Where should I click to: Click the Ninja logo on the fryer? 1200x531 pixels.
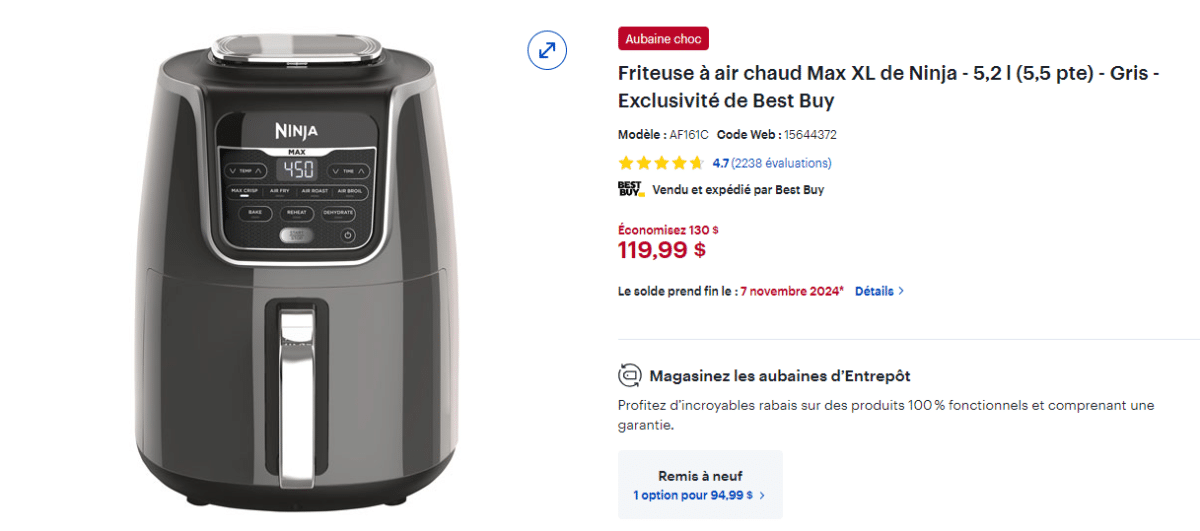point(296,131)
